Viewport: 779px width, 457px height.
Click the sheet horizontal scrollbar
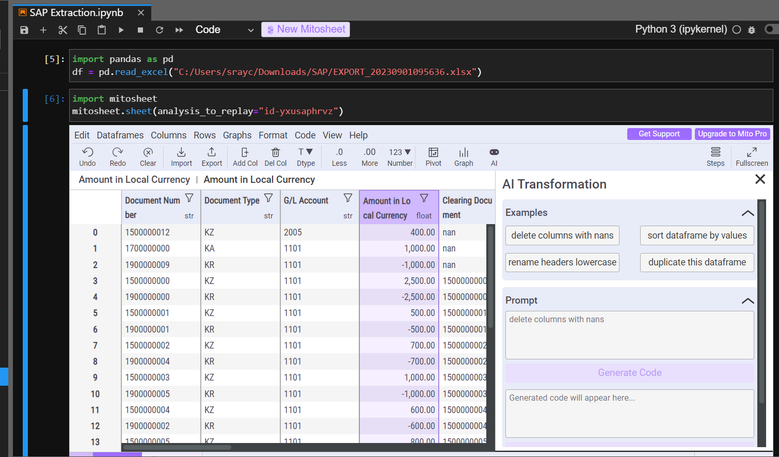(x=177, y=447)
